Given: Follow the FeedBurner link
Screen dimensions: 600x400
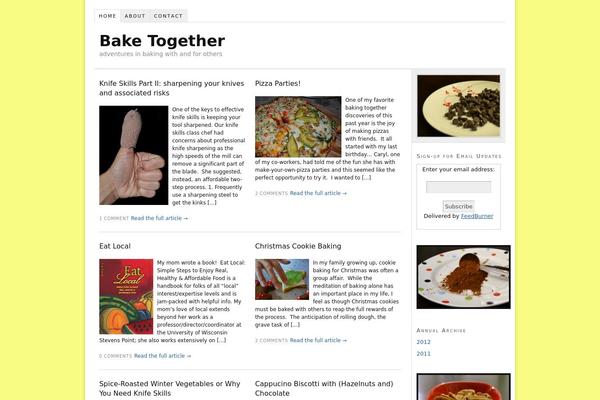Looking at the screenshot, I should point(477,216).
